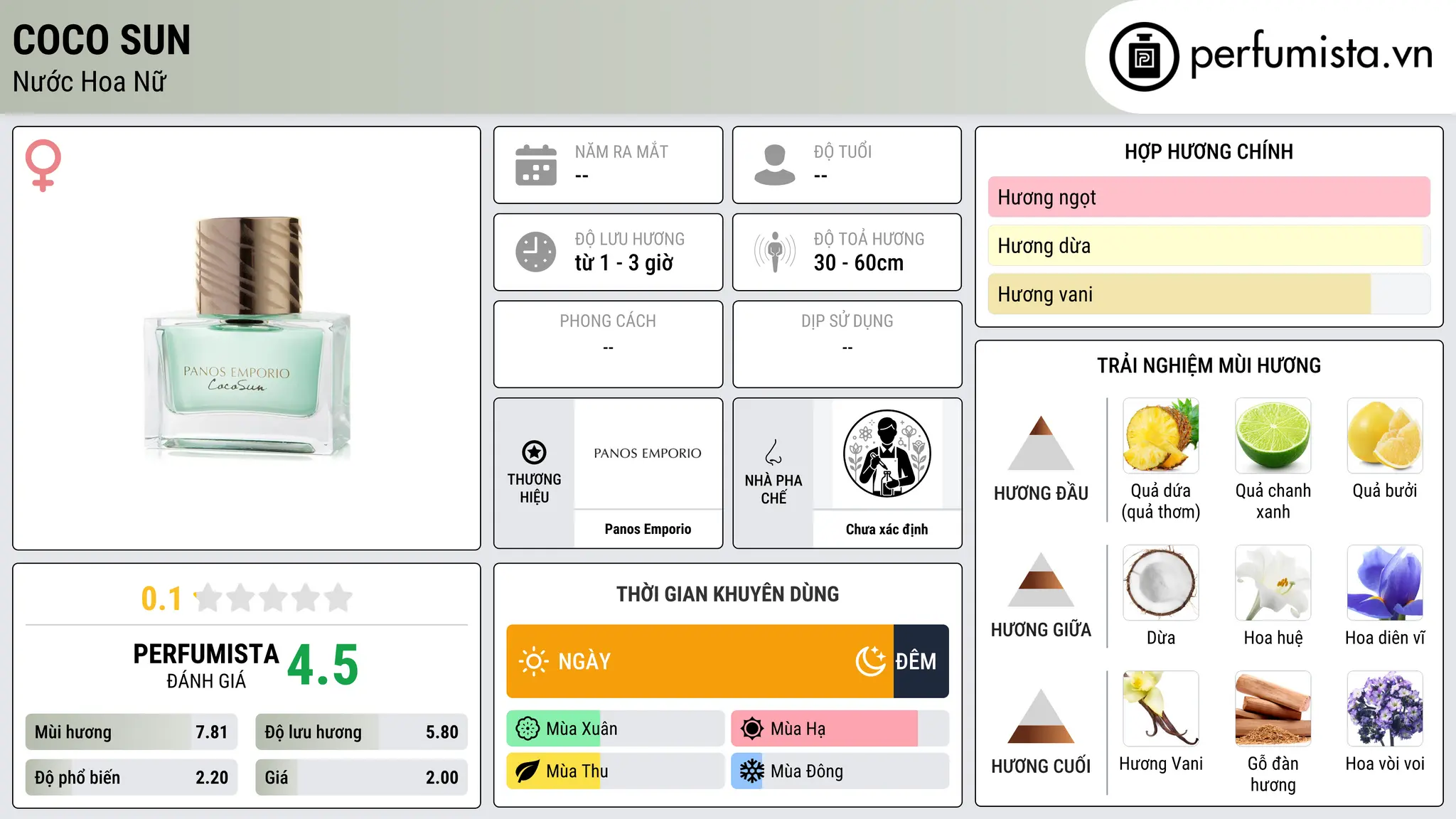Click the sun icon for Mùa Hạ

[x=752, y=729]
